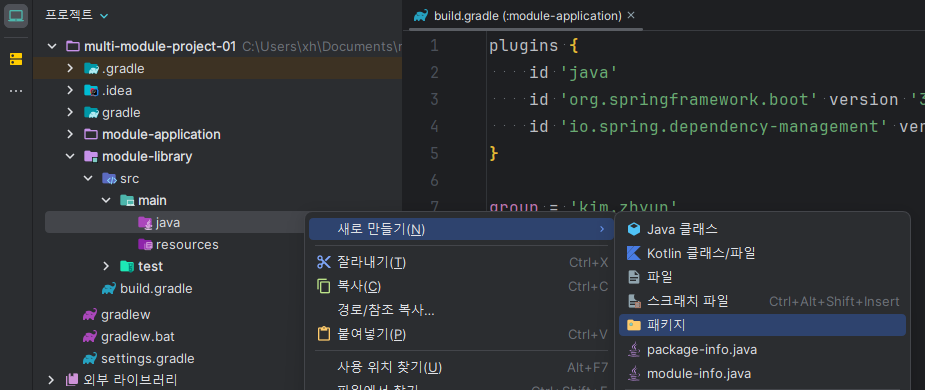This screenshot has height=390, width=925.
Task: Select the resources folder
Action: click(x=178, y=244)
